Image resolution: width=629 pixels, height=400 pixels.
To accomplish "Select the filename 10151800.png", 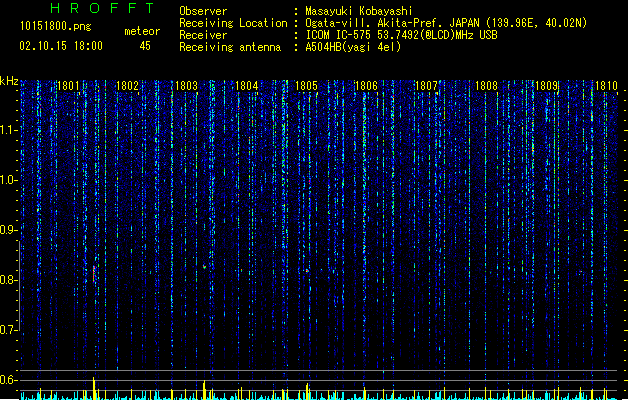I will pos(56,26).
